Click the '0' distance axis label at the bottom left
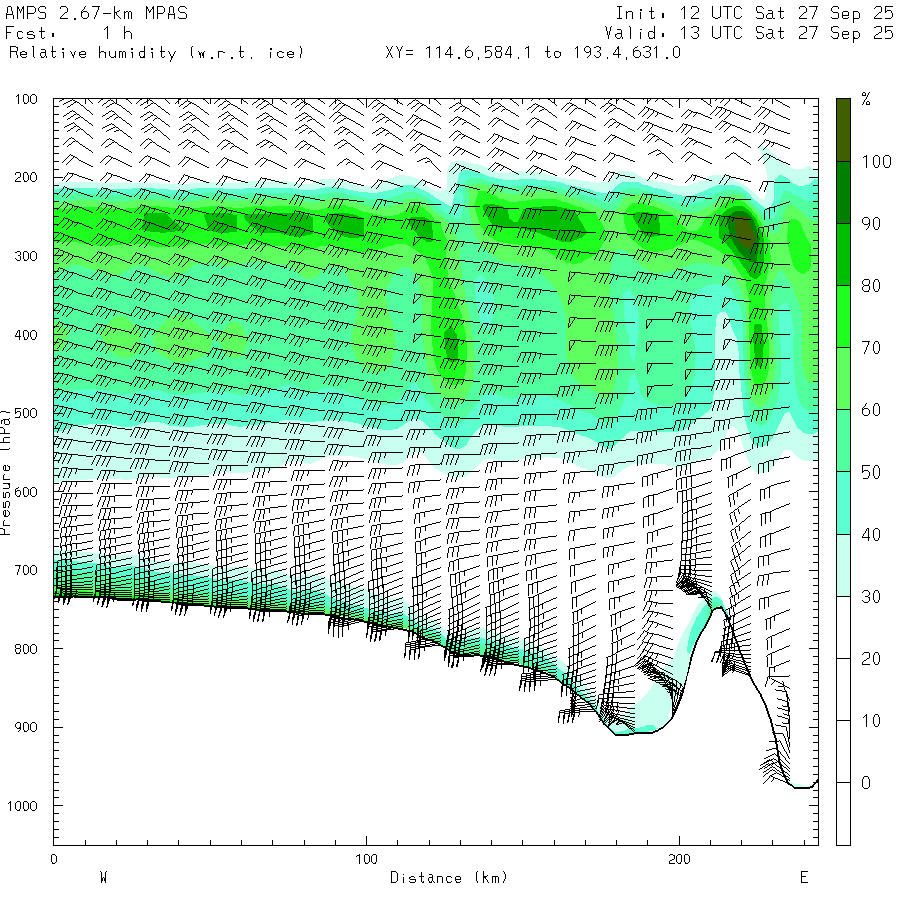Screen dimensions: 900x900 pos(53,859)
